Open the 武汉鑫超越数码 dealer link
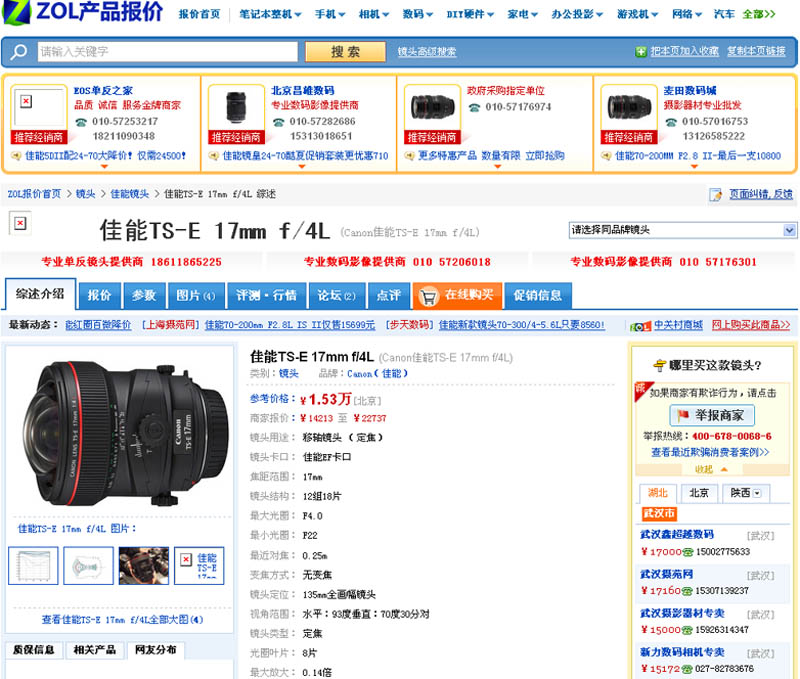800x679 pixels. [677, 535]
